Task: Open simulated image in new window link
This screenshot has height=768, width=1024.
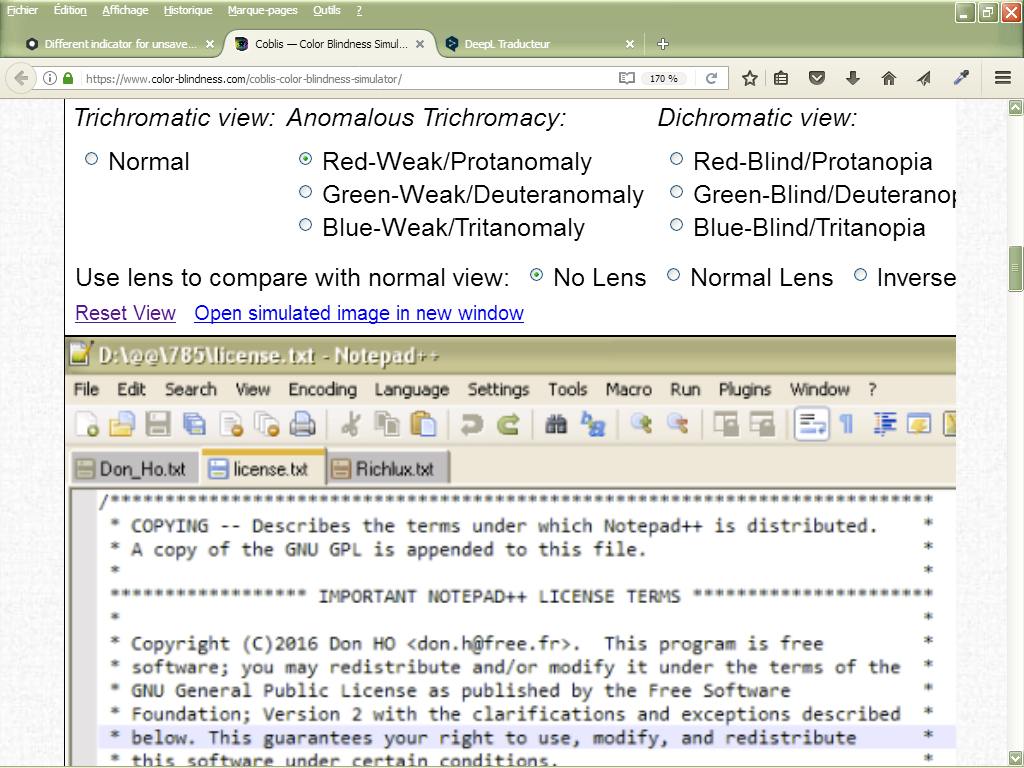Action: pos(359,313)
